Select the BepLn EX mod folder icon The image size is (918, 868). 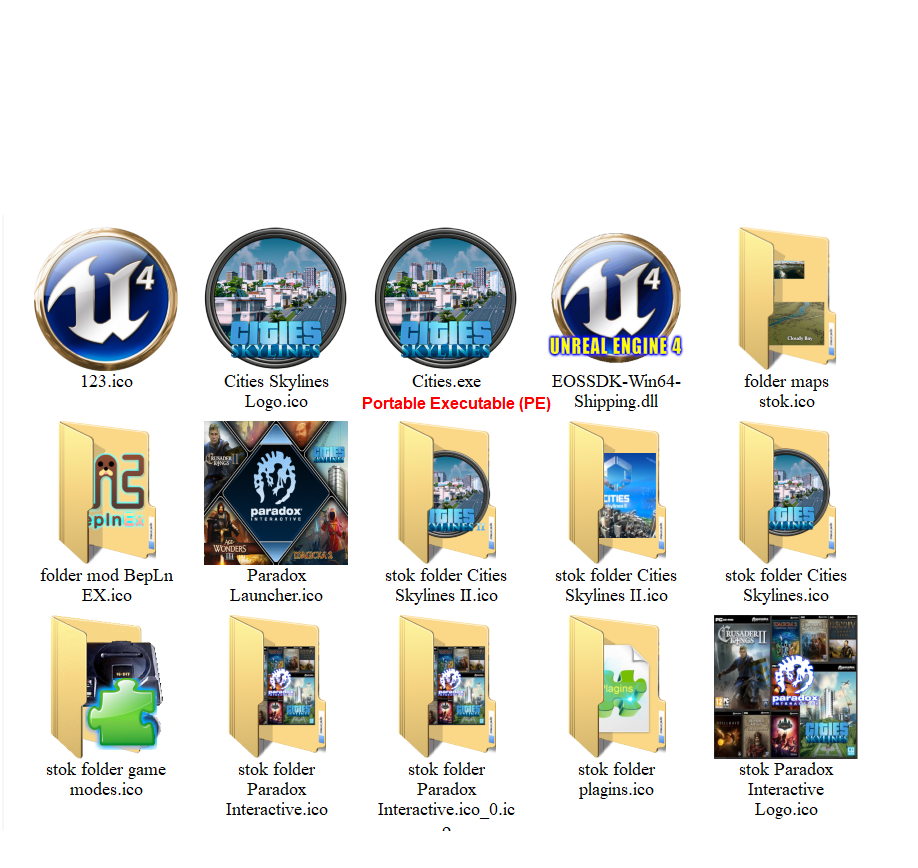(107, 492)
